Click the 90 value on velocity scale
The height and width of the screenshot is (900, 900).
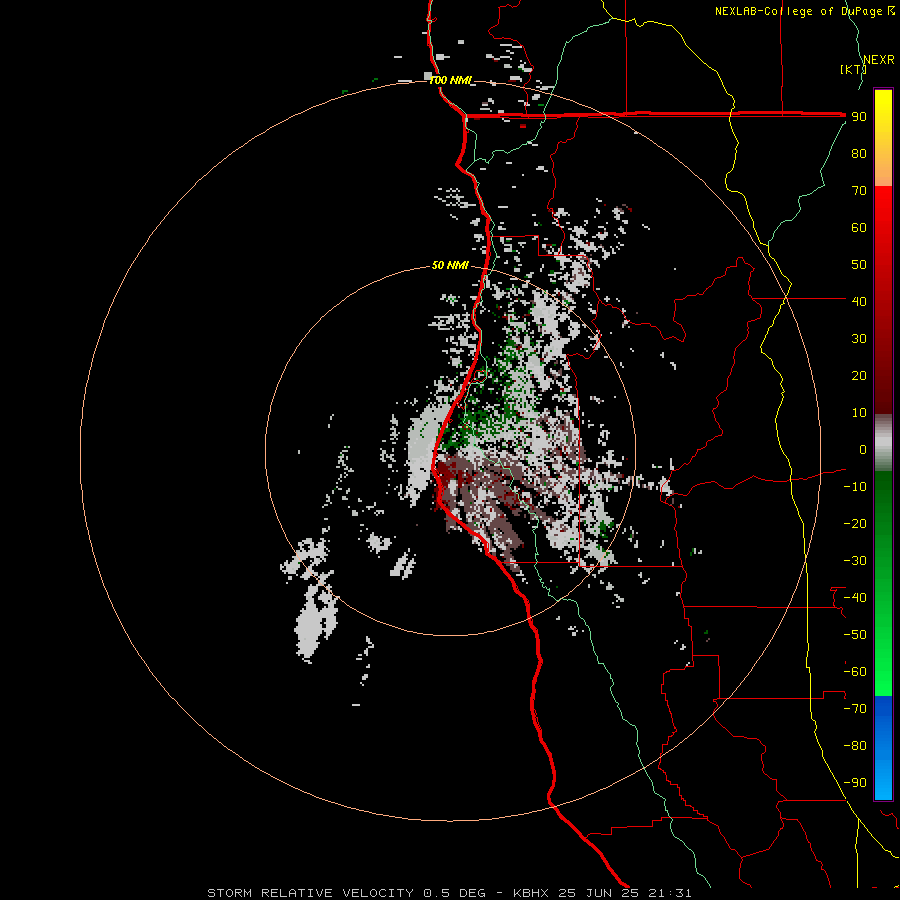click(859, 117)
